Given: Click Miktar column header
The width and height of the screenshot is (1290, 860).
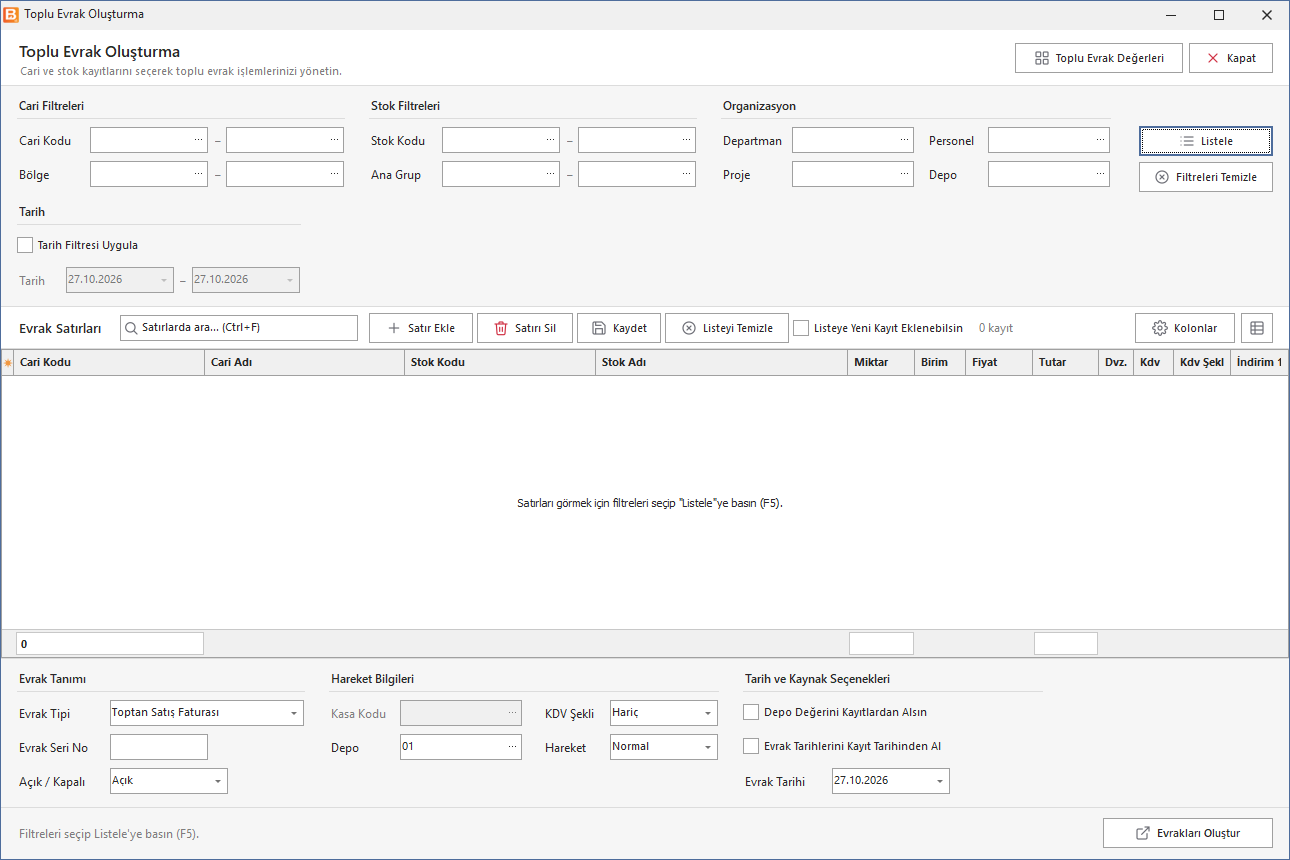Looking at the screenshot, I should pos(881,362).
